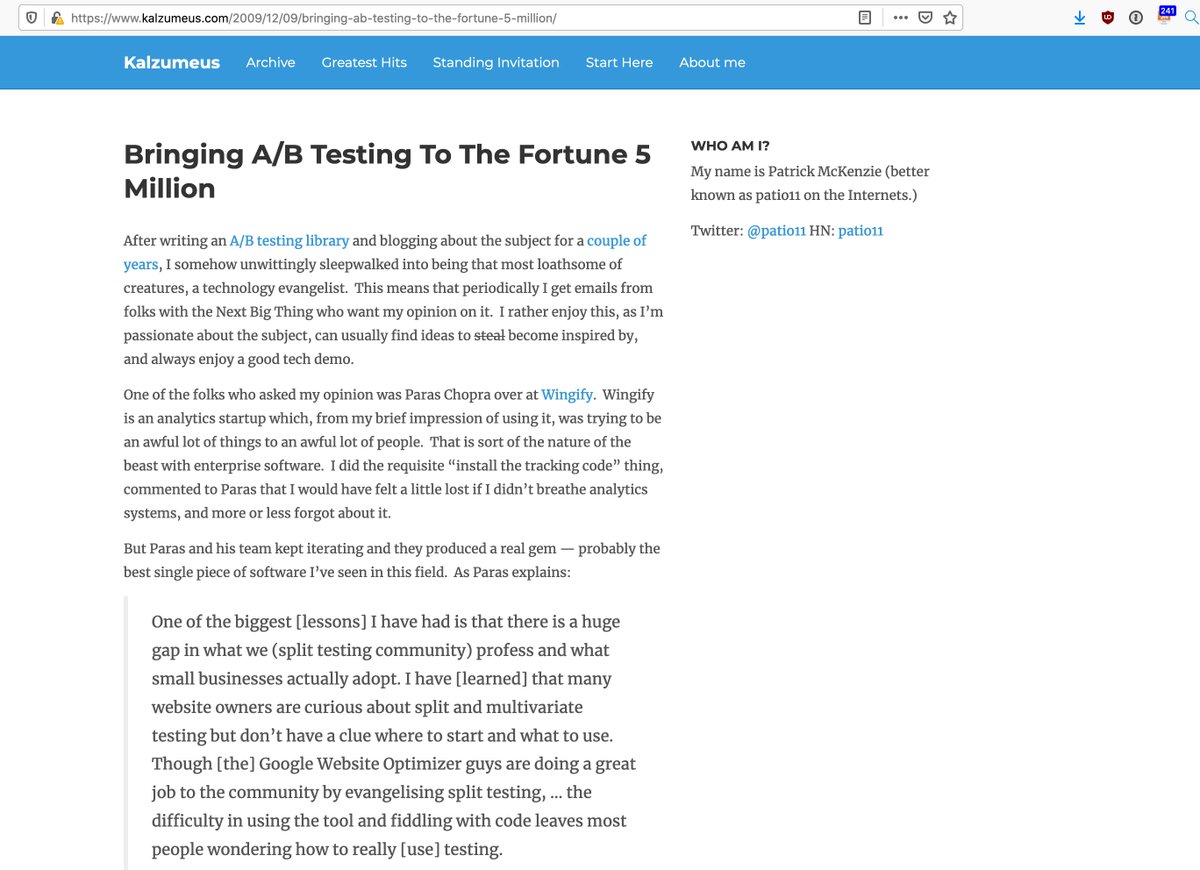
Task: Click the struck-through word 'steal'
Action: pos(489,336)
